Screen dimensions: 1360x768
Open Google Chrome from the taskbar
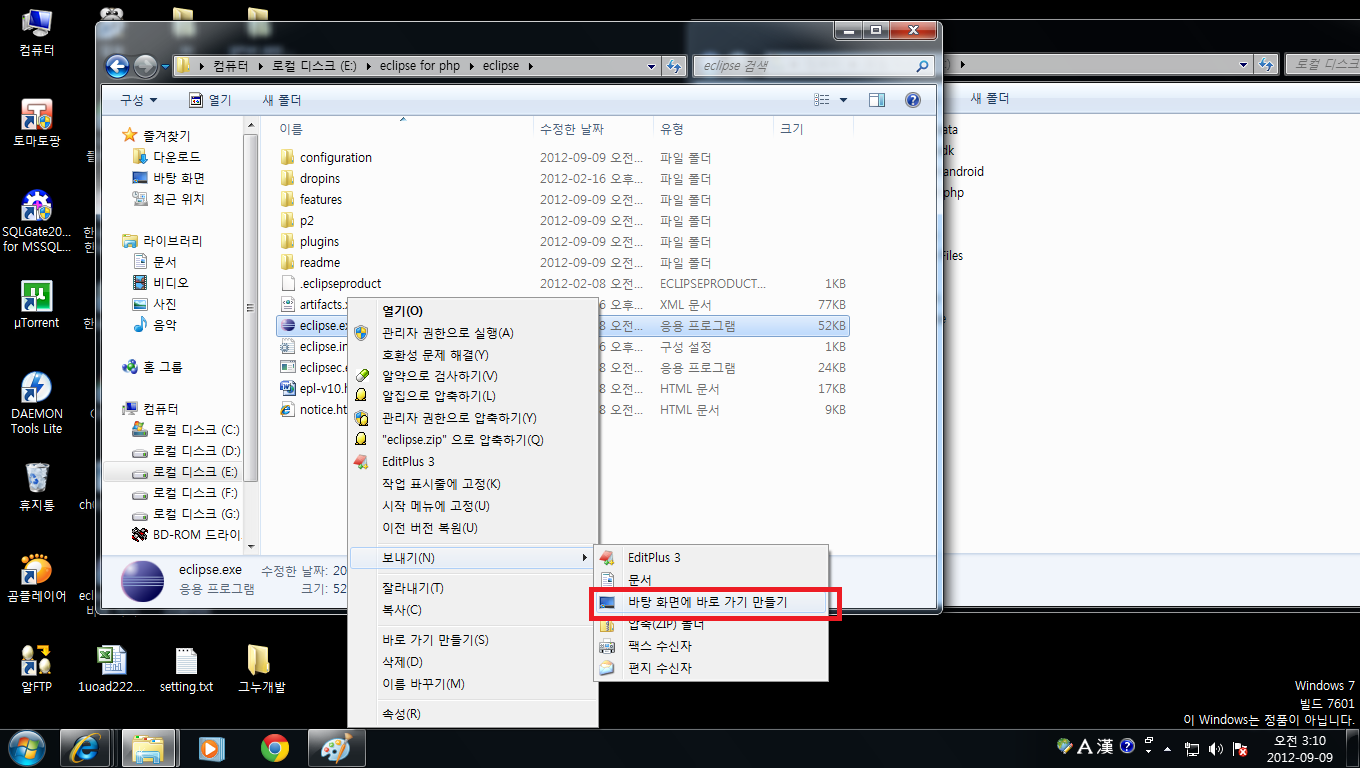pyautogui.click(x=274, y=747)
